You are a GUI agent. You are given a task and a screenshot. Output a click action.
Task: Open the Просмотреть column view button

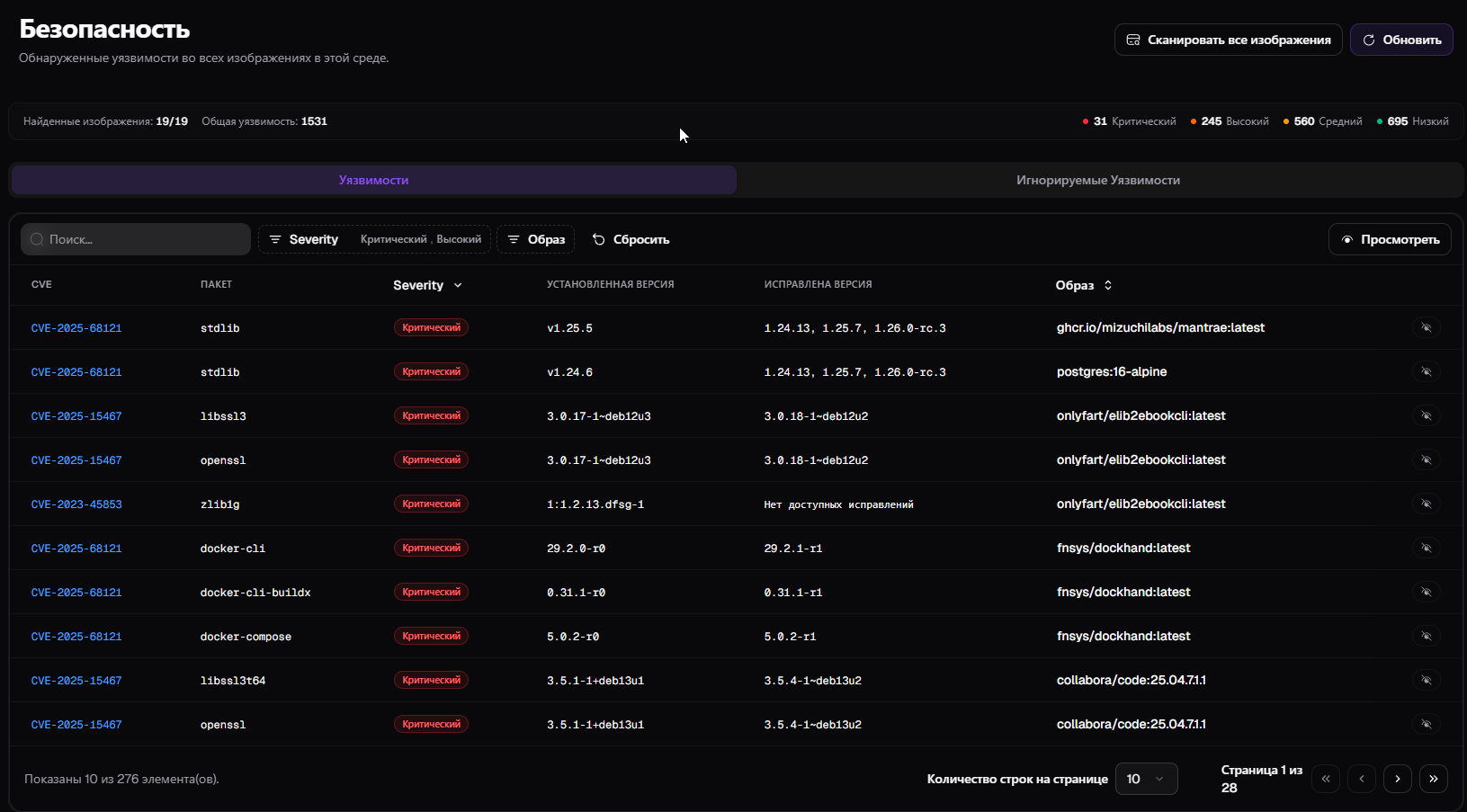(1389, 239)
